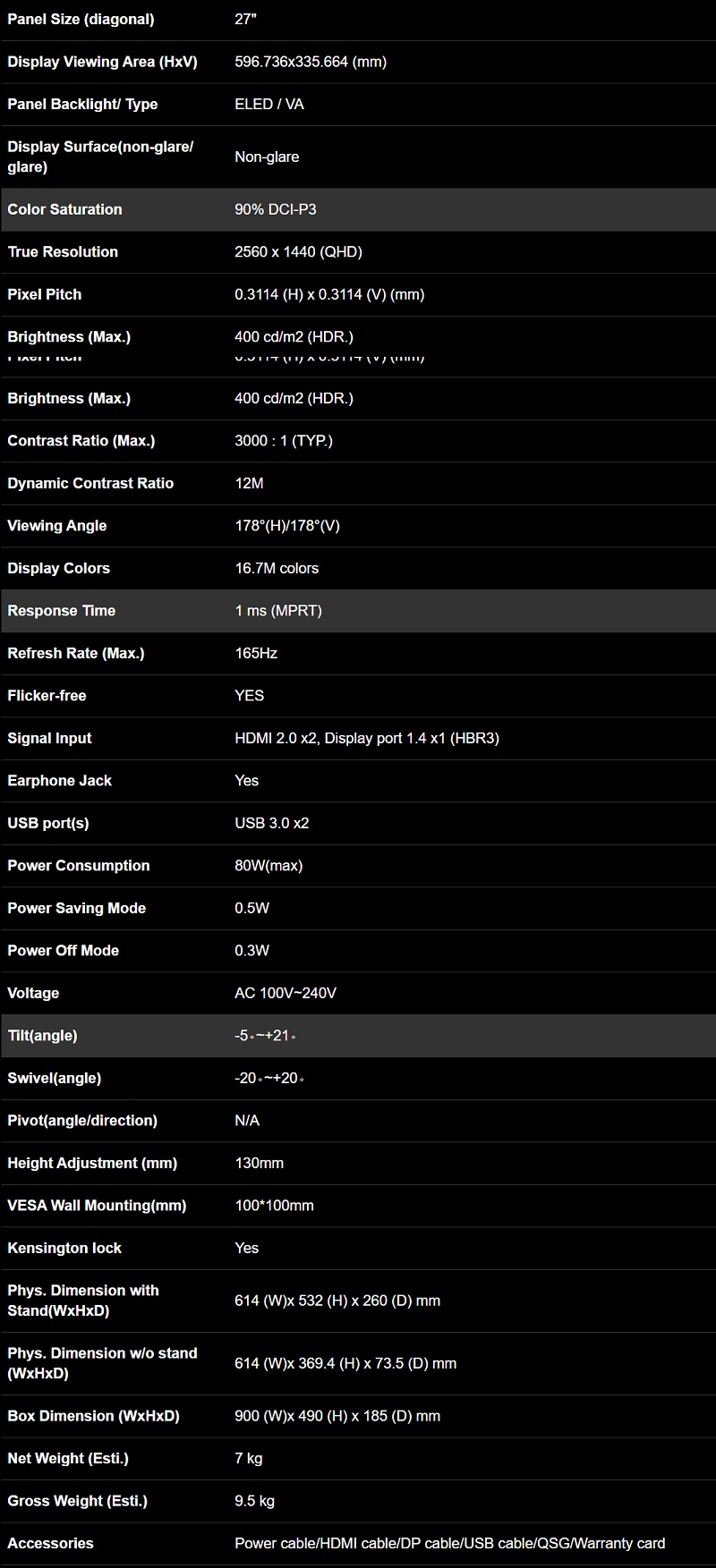Select the USB 3.0 x2 value
Image resolution: width=716 pixels, height=1568 pixels.
point(271,823)
